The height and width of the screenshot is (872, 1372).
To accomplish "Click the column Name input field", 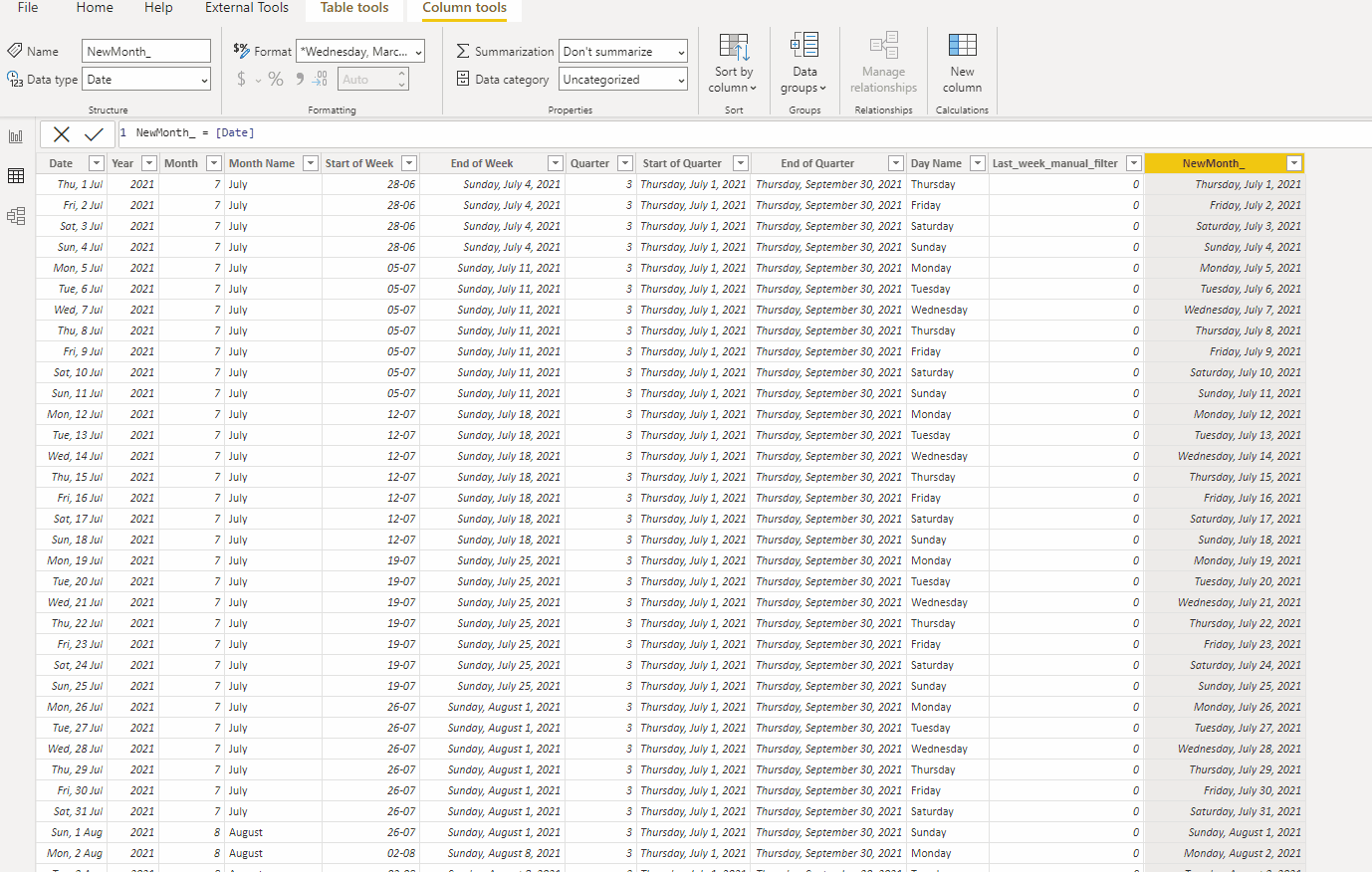I will pos(146,51).
